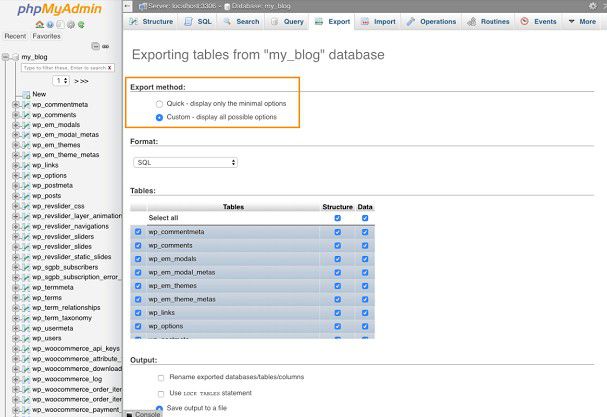This screenshot has height=417, width=607.
Task: Uncheck the wp_links row checkbox
Action: [x=138, y=312]
